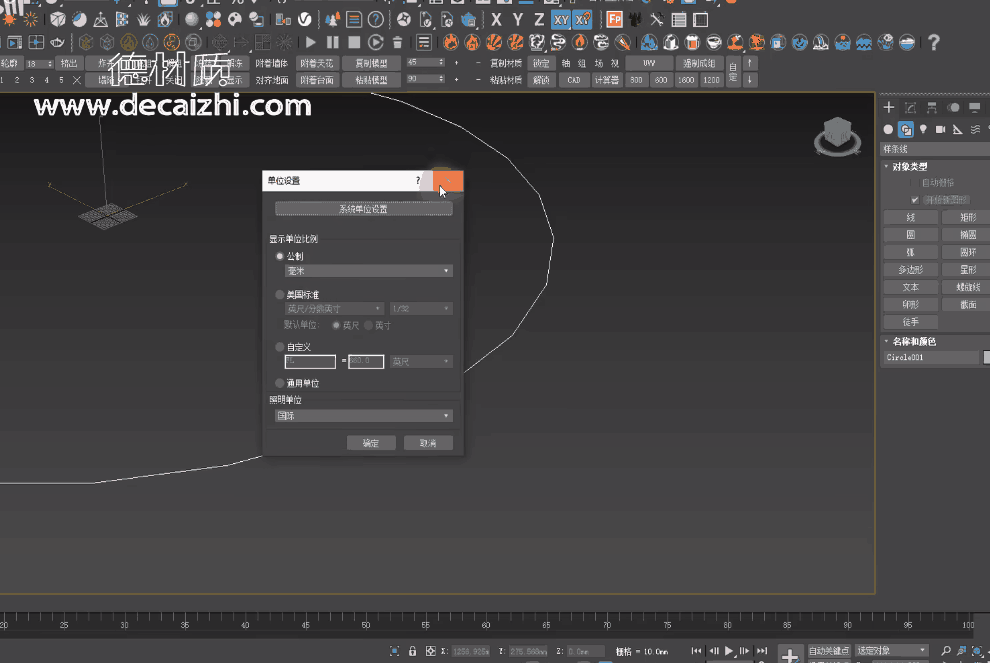Open the 英尺/分数英寸 dropdown

point(334,308)
